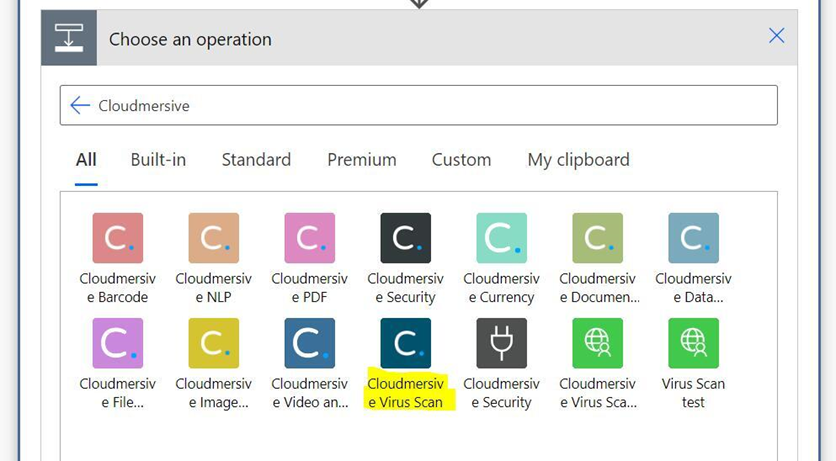Image resolution: width=836 pixels, height=461 pixels.
Task: Select the Cloudmersive Currency connector icon
Action: (x=501, y=238)
